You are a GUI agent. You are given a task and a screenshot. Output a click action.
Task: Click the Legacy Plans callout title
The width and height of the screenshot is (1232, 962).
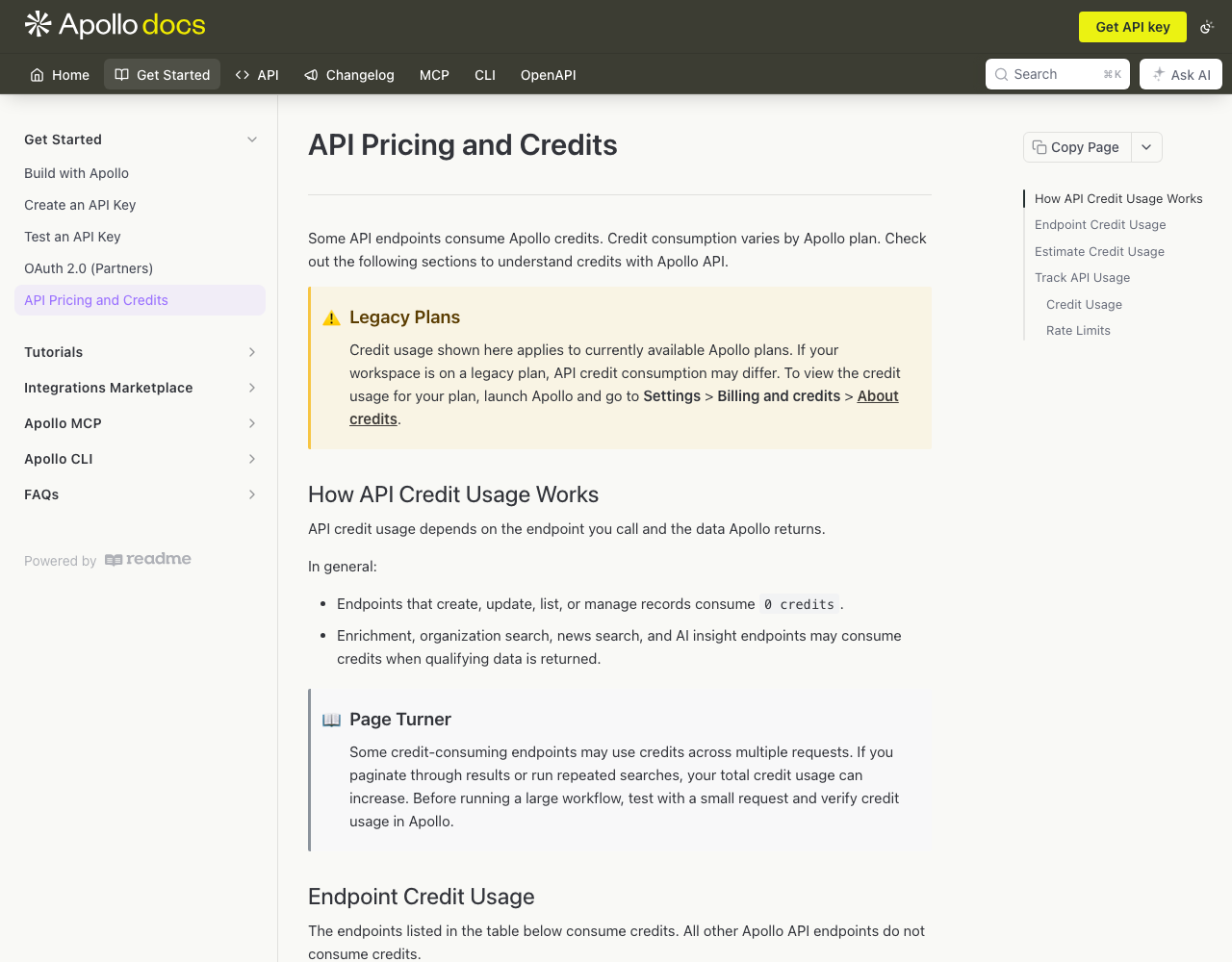click(x=404, y=317)
